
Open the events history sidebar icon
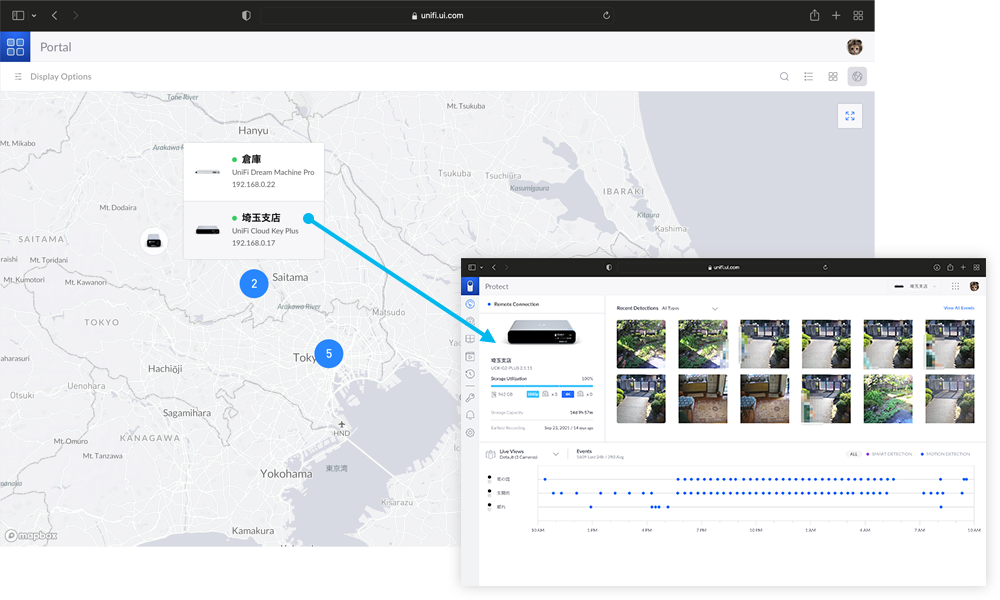click(x=470, y=374)
